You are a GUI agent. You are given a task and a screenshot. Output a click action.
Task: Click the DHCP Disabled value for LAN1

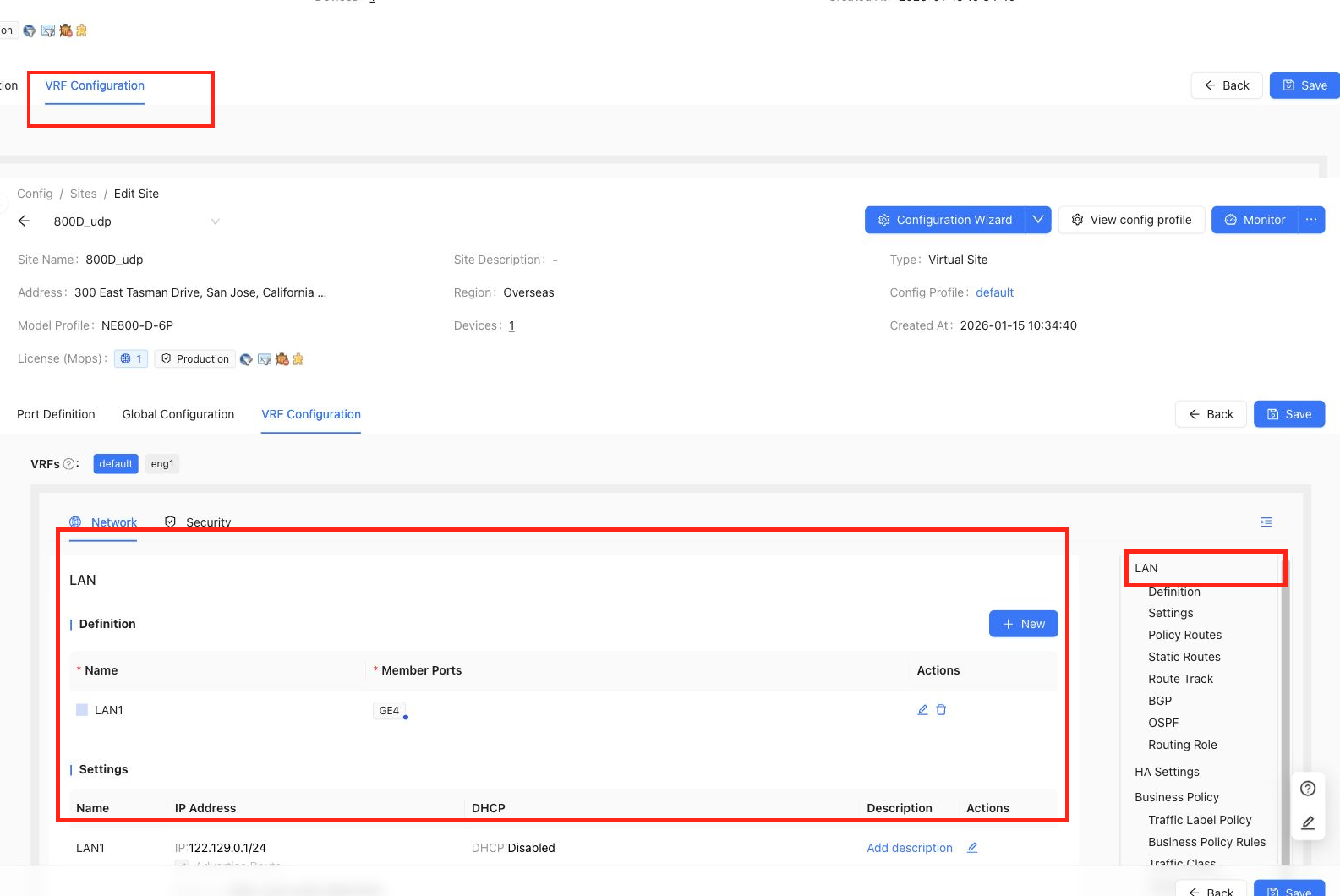(531, 848)
